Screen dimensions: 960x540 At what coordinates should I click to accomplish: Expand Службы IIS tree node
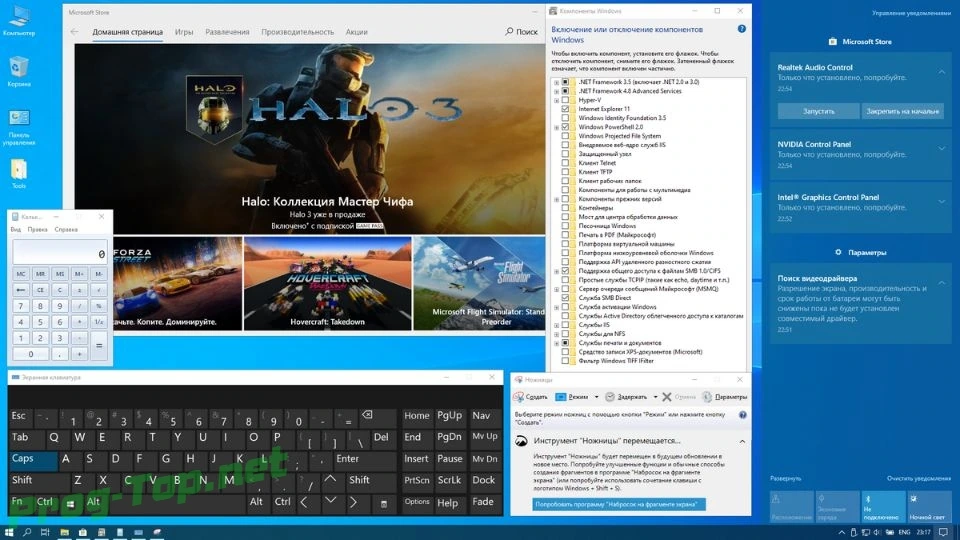(x=557, y=325)
